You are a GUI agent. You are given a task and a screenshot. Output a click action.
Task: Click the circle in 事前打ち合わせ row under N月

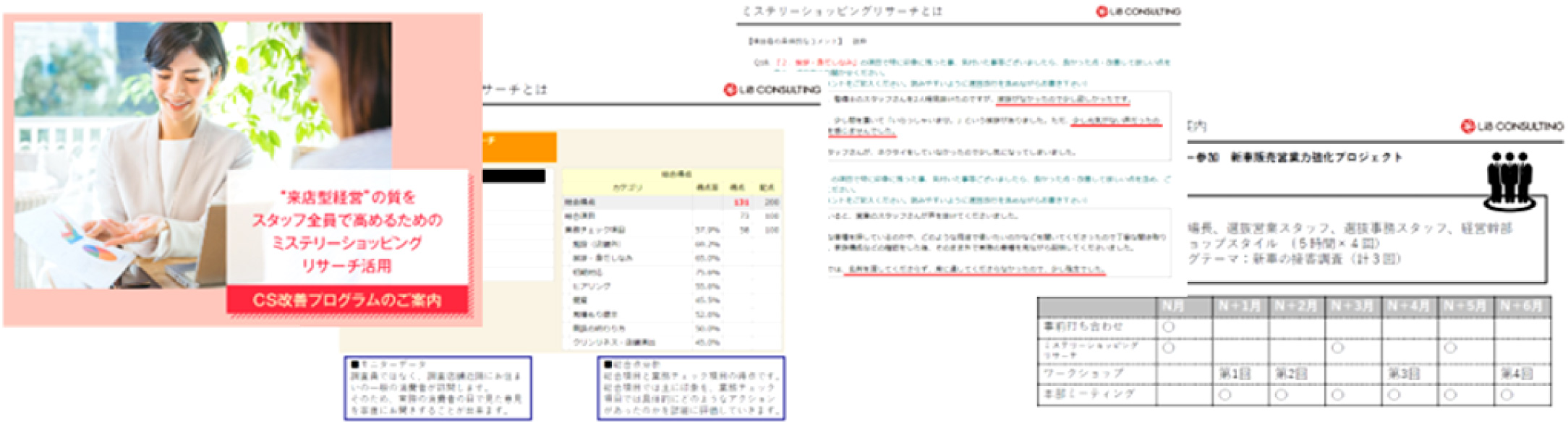(x=1168, y=327)
